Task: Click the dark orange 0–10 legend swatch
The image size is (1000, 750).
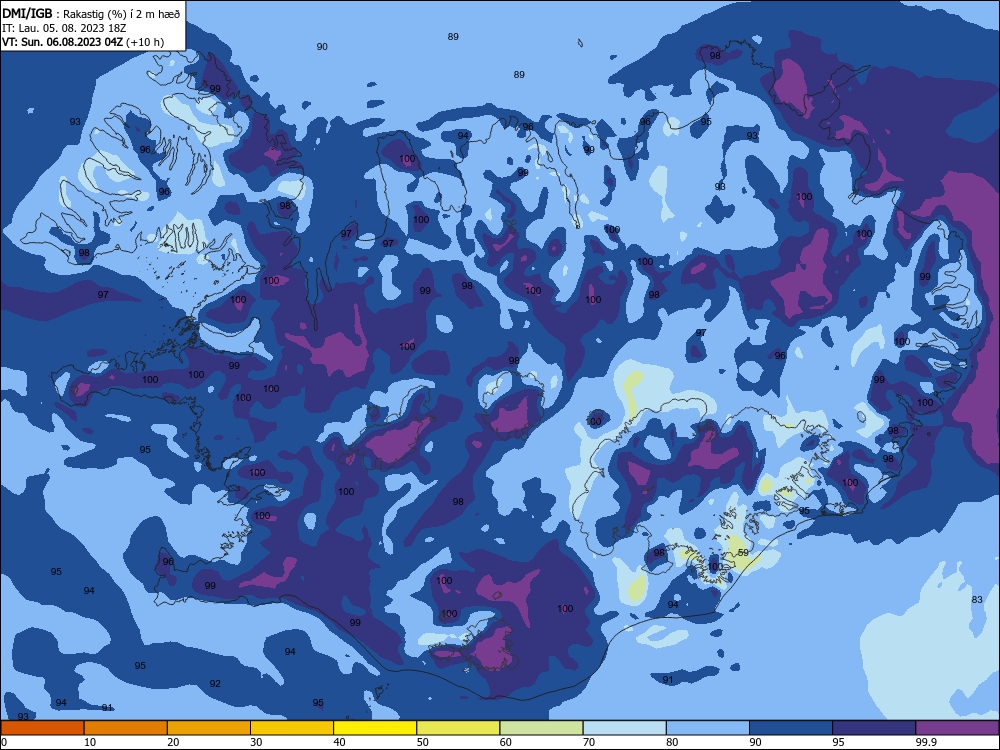Action: click(43, 728)
